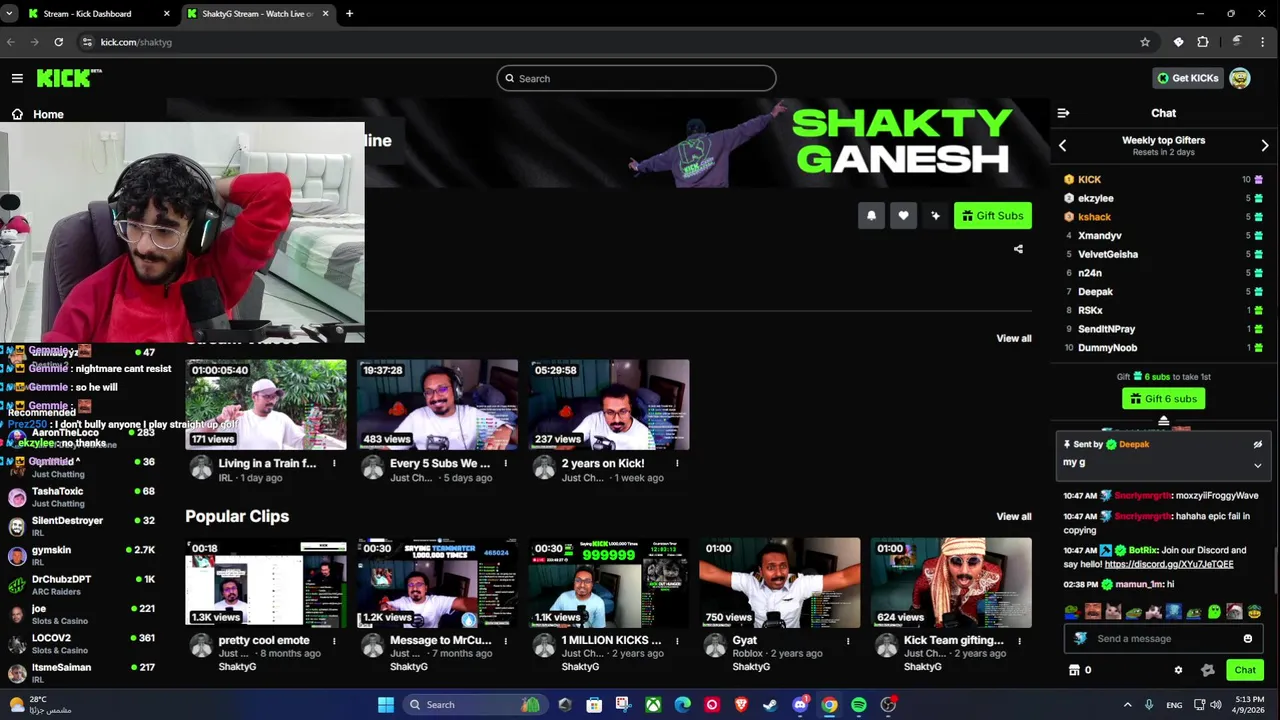Toggle the follow heart button

903,215
